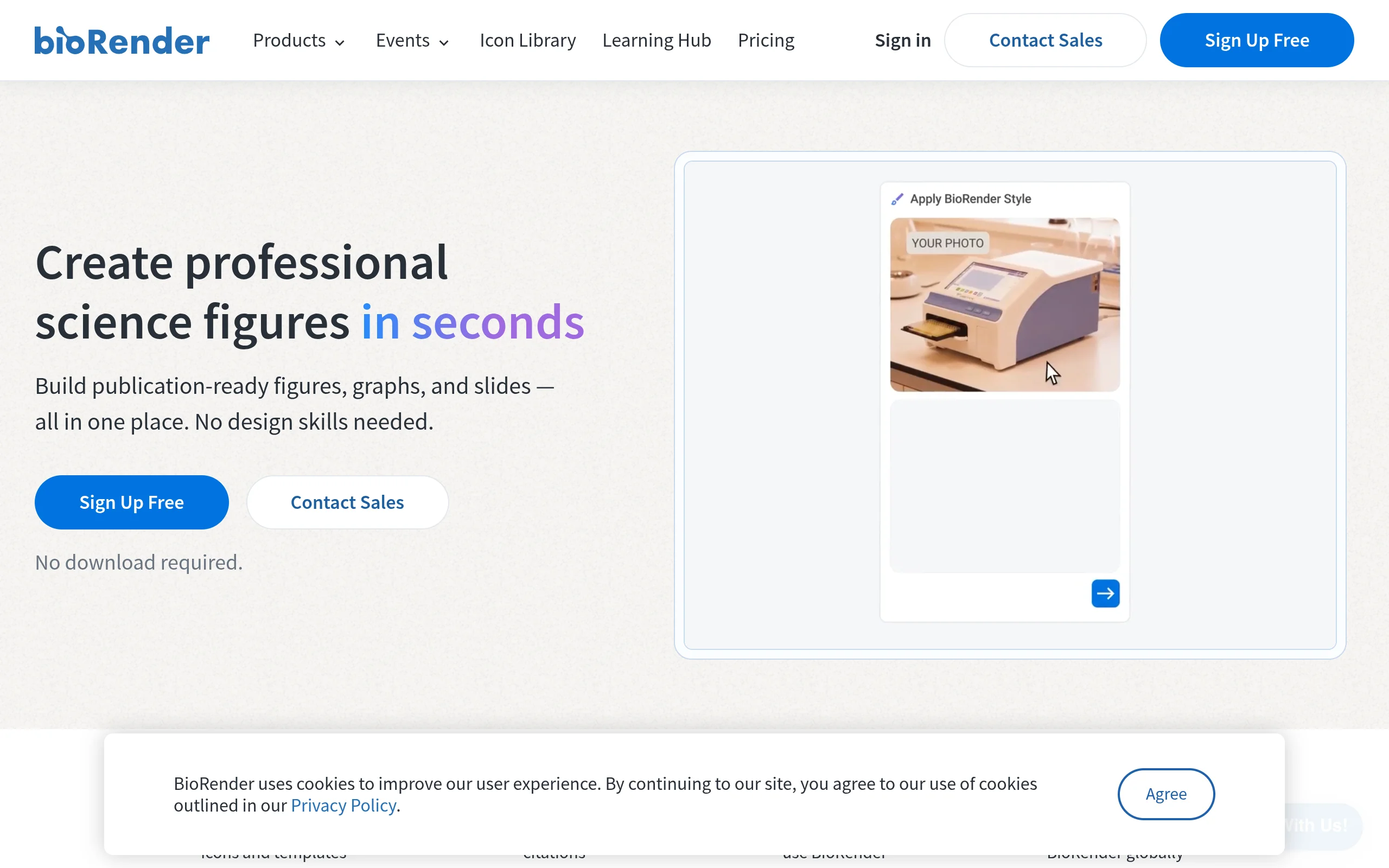
Task: Click the 'Create professional science figures' headline
Action: tap(310, 293)
